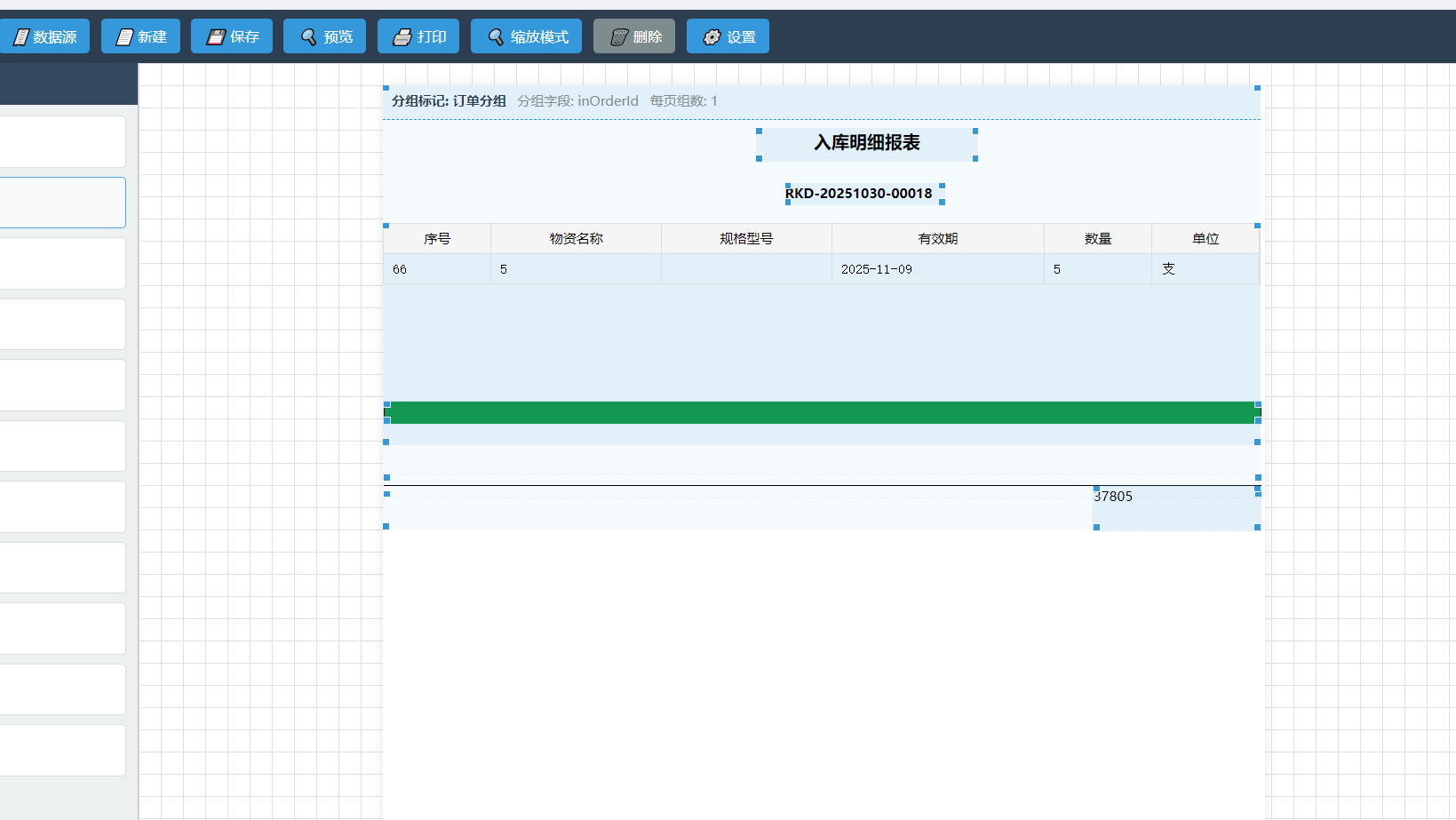Select the 数量 column header
1456x820 pixels.
[1098, 239]
